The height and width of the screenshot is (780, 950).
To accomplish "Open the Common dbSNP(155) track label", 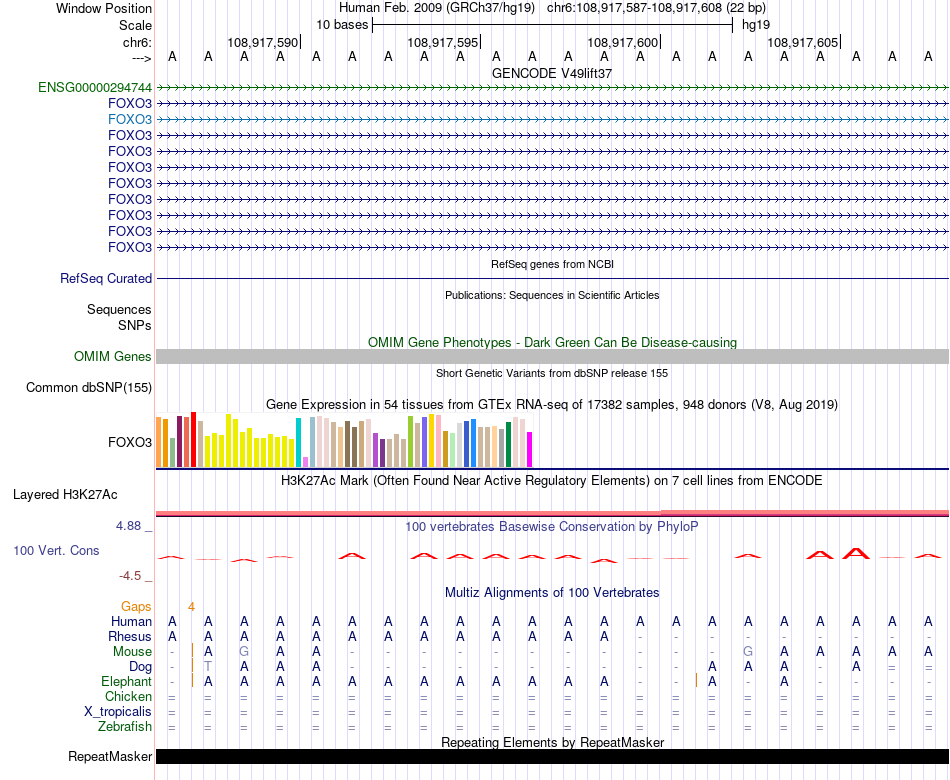I will pyautogui.click(x=88, y=387).
